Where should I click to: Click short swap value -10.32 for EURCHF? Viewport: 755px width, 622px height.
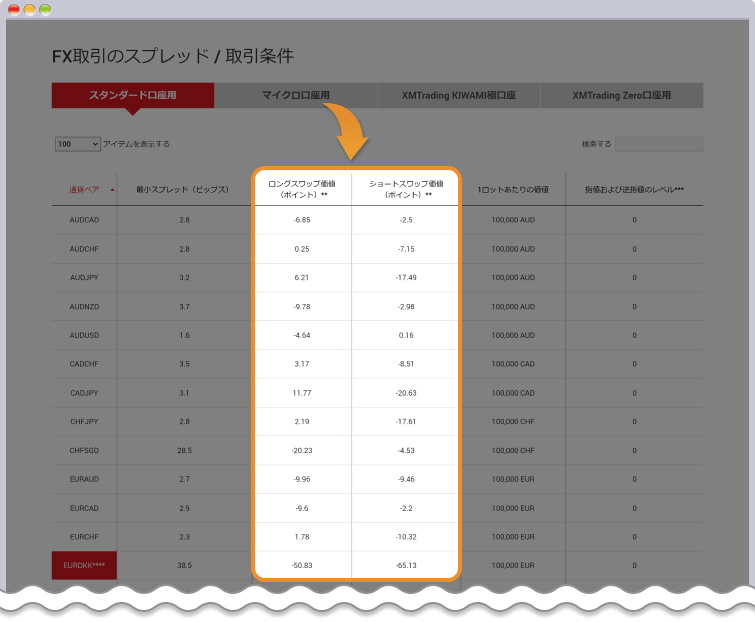406,537
